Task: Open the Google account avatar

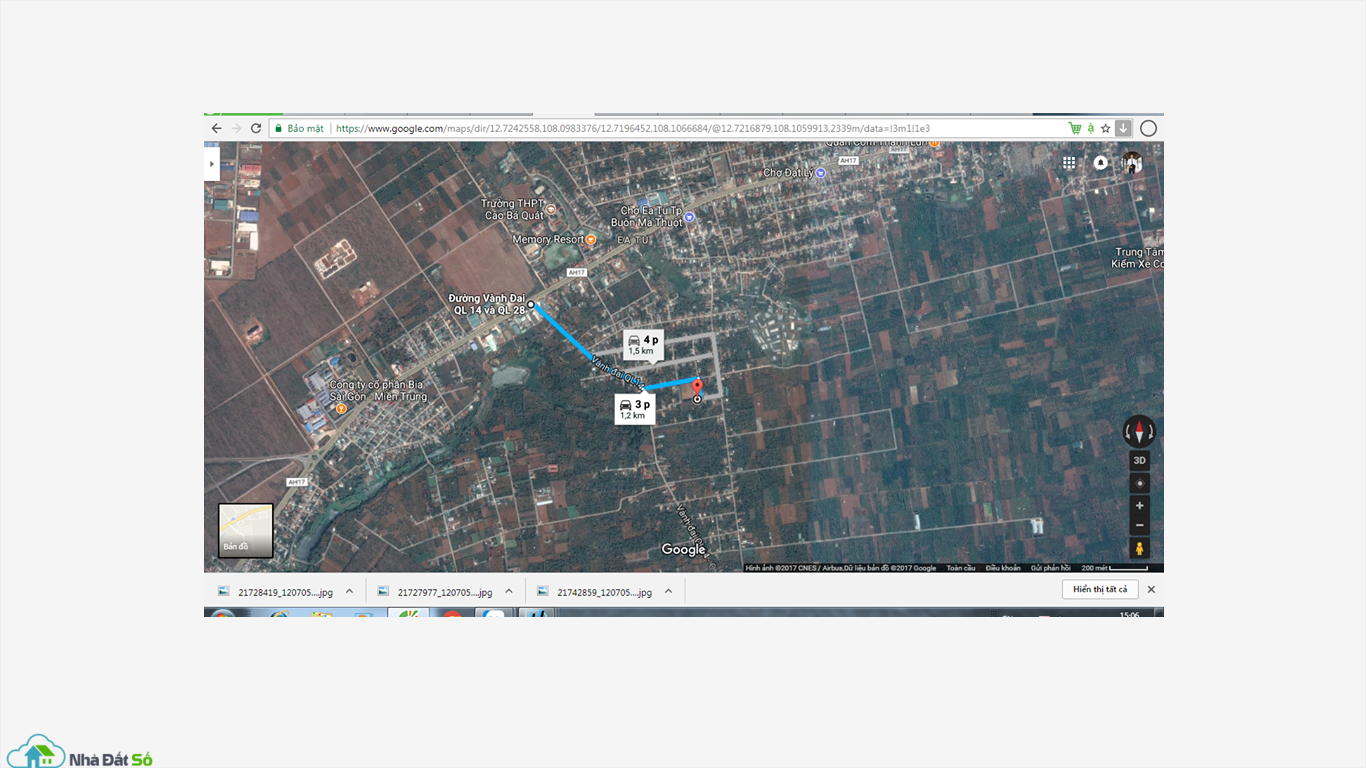Action: [x=1132, y=162]
